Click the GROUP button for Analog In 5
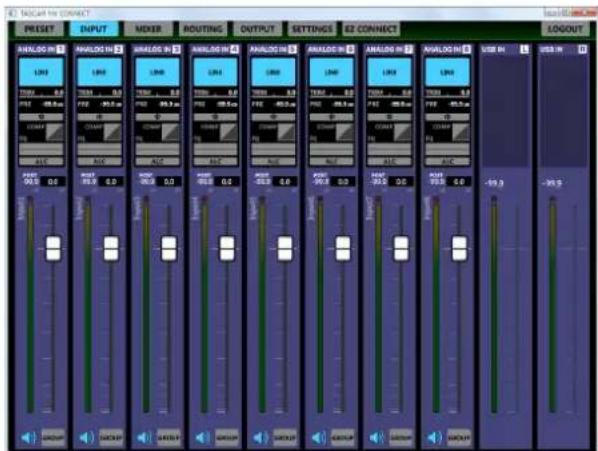 coord(285,438)
